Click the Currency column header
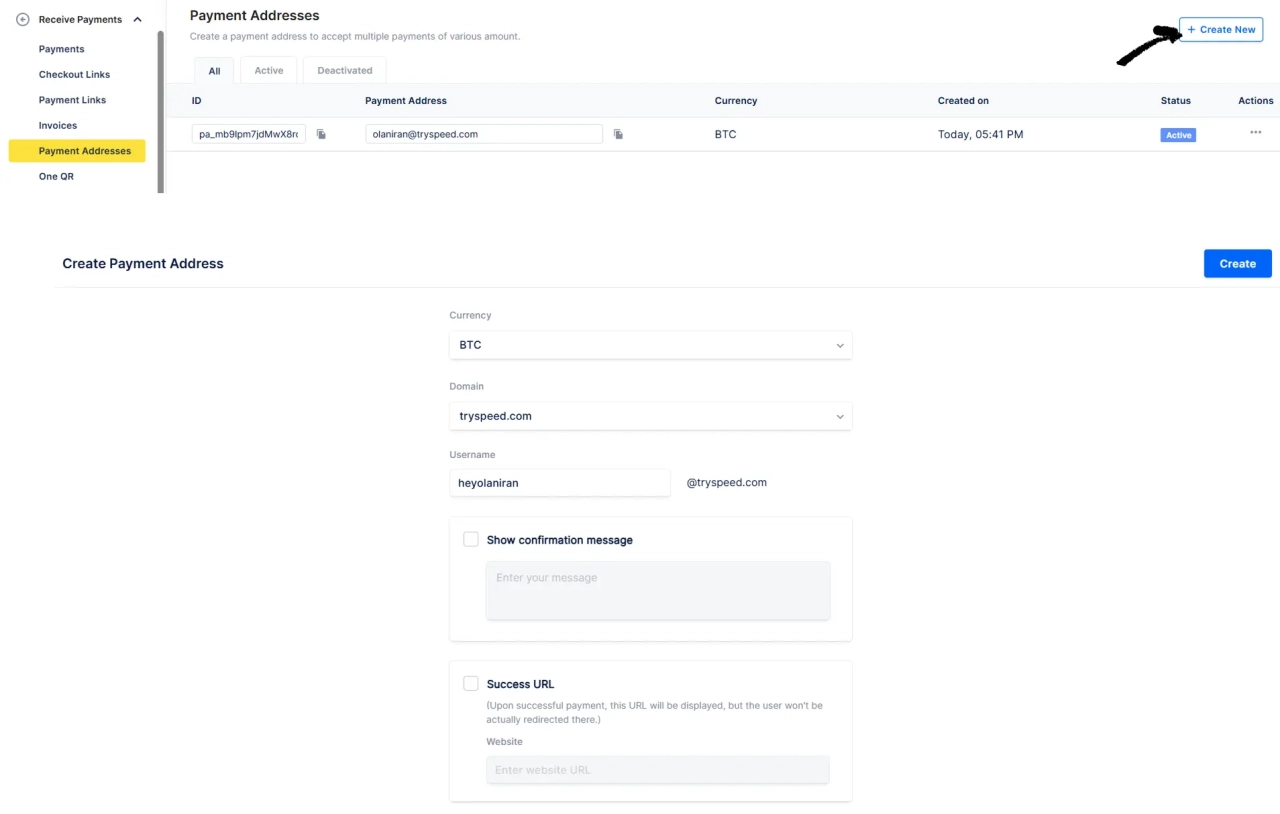The width and height of the screenshot is (1280, 814). pos(736,101)
